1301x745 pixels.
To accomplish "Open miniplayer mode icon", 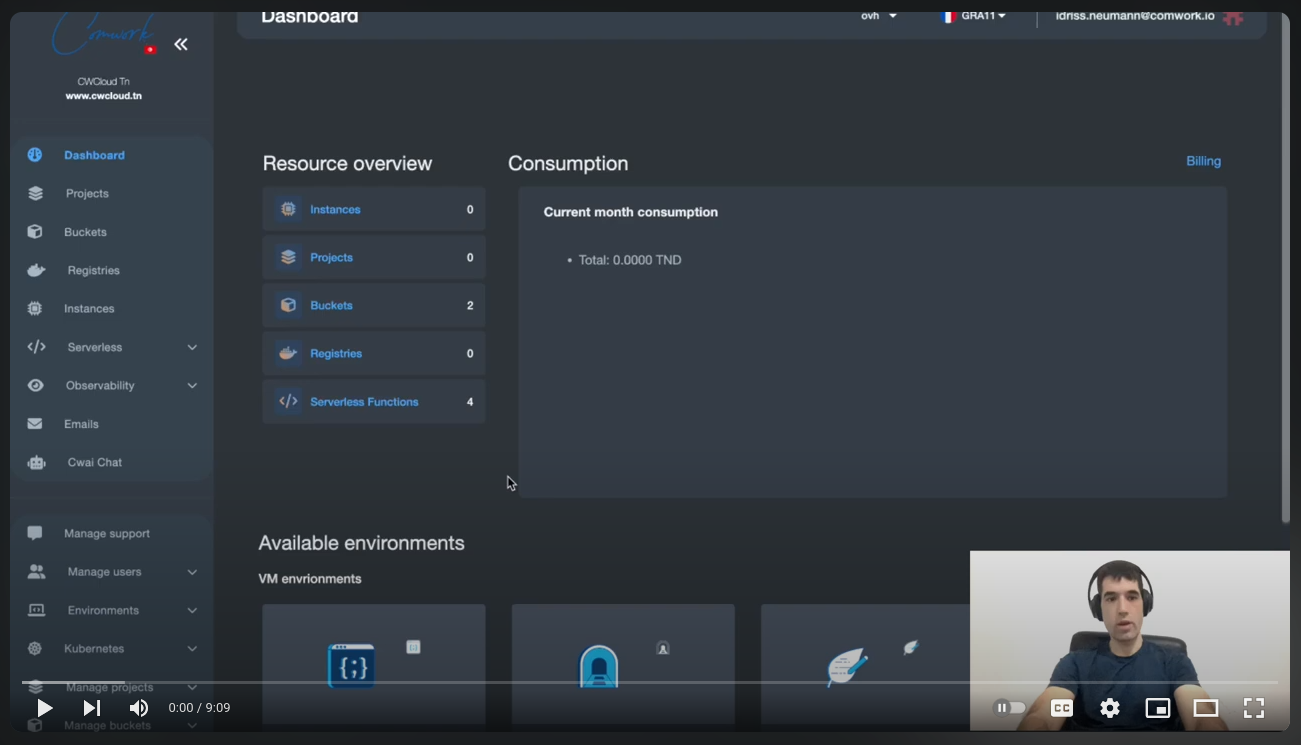I will tap(1158, 708).
